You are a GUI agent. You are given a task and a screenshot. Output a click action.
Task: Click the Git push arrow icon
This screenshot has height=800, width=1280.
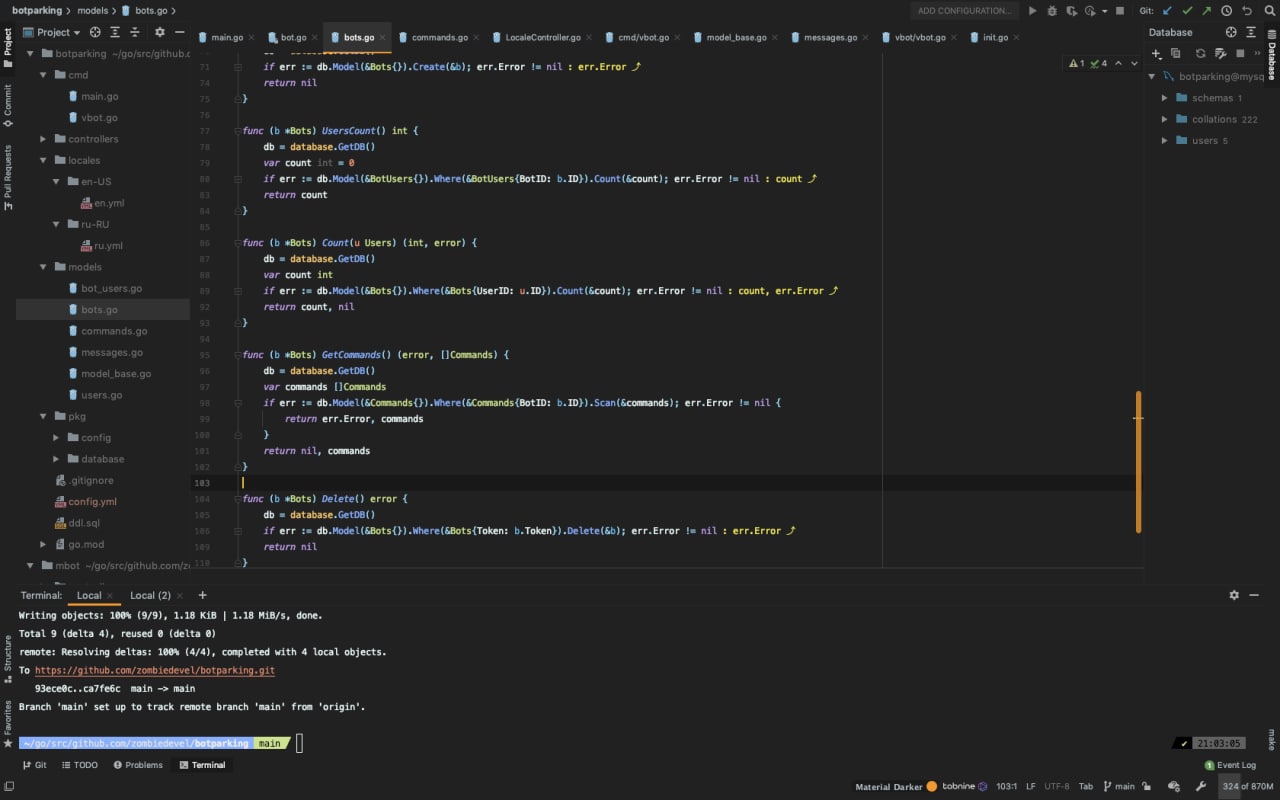[x=1207, y=11]
